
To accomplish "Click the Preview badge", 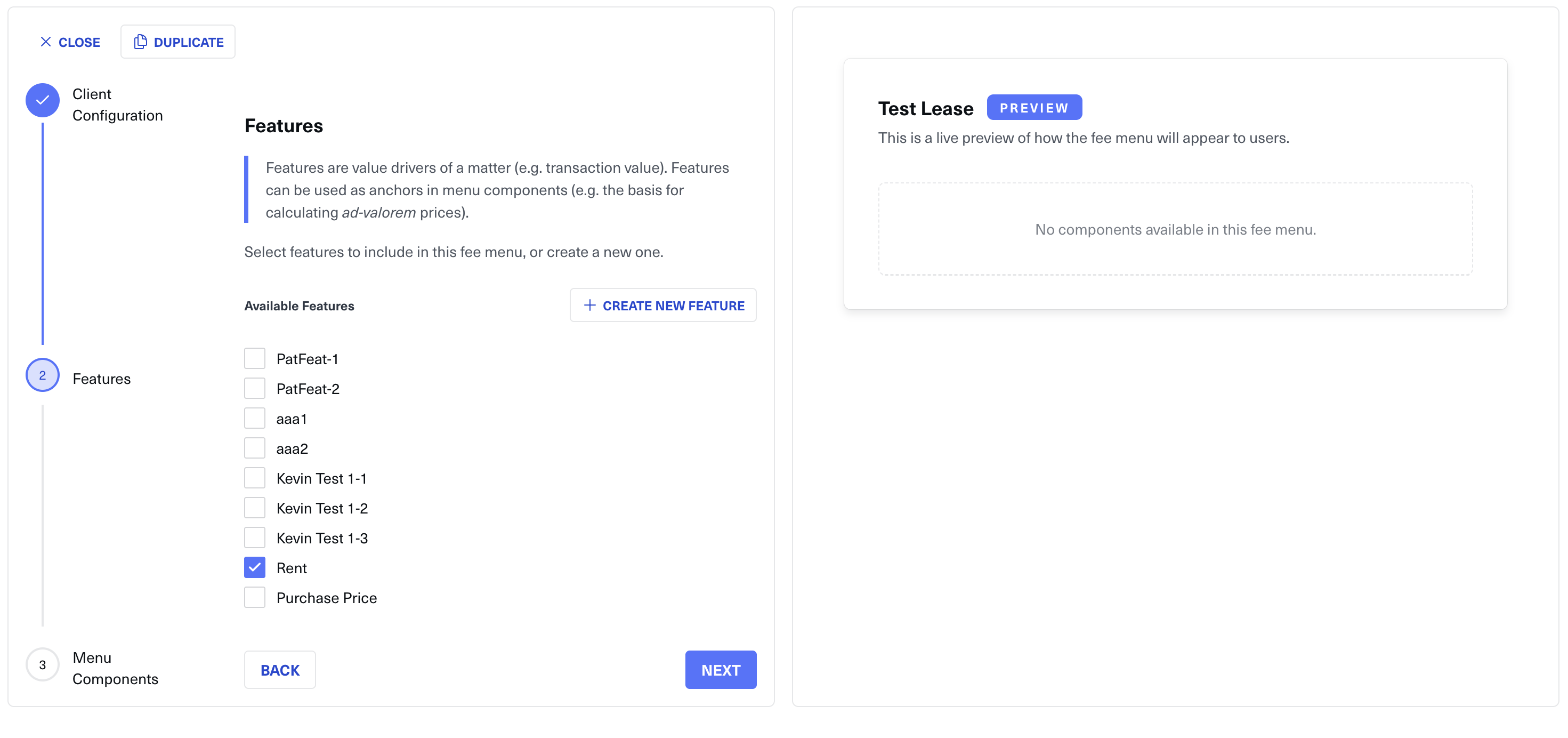I will (1033, 108).
